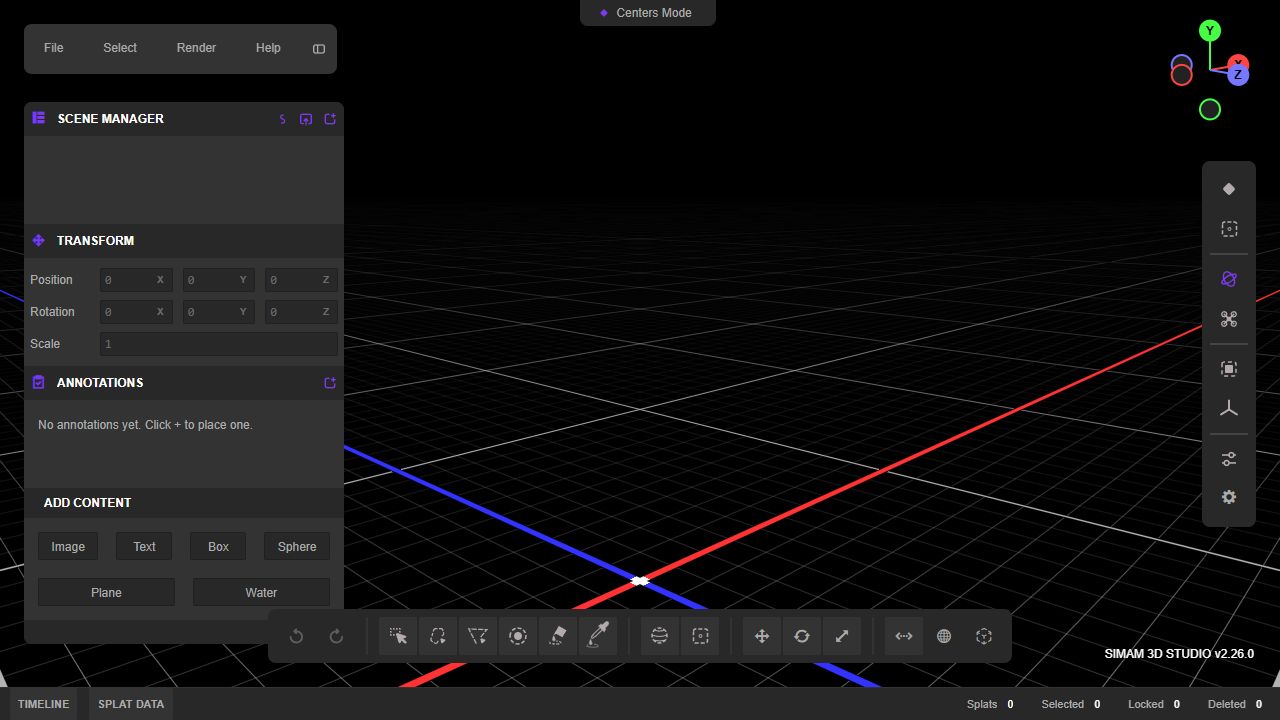Click the cube origin icon in bottom toolbar
1280x720 pixels.
[984, 636]
